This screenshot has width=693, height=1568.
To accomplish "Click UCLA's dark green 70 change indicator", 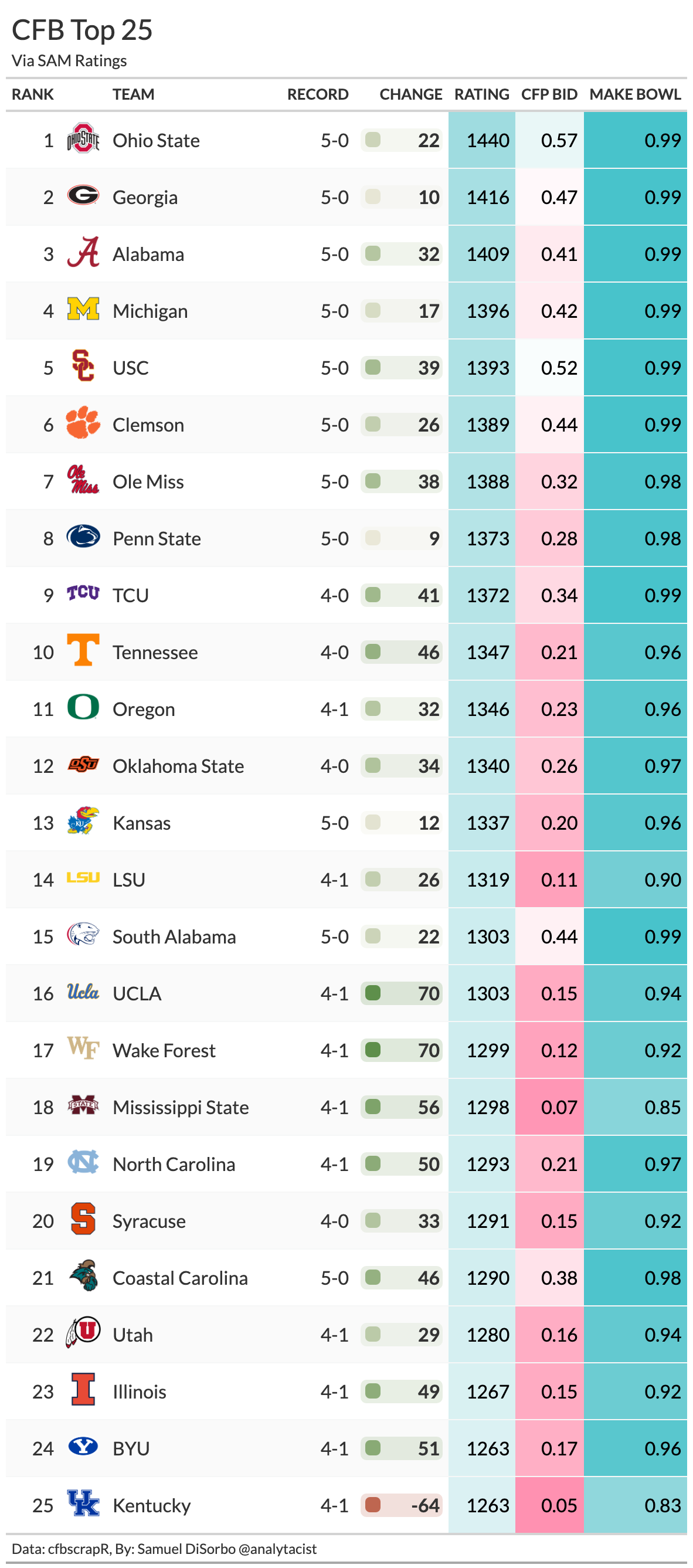I will tap(373, 993).
